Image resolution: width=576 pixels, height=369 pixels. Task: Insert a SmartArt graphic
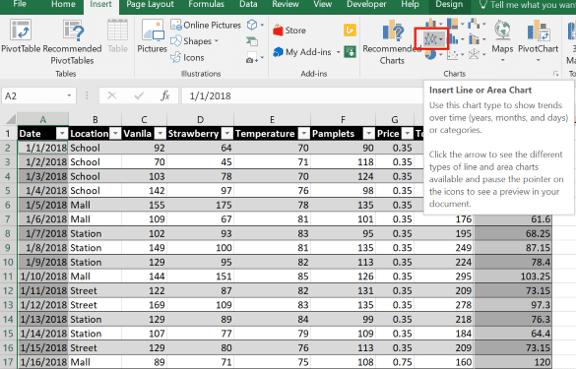pos(252,41)
